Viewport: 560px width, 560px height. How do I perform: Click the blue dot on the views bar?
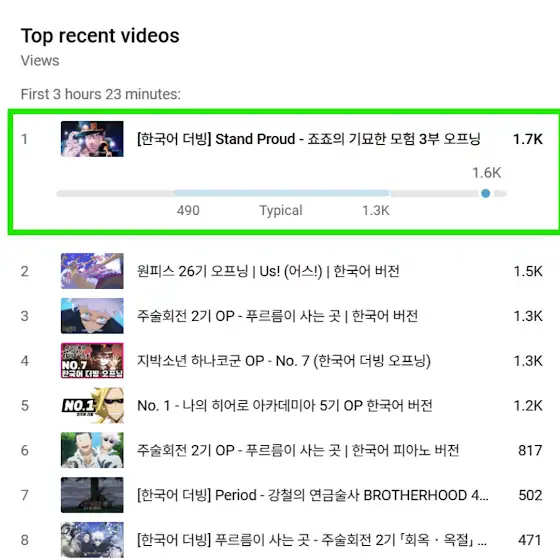click(x=485, y=194)
